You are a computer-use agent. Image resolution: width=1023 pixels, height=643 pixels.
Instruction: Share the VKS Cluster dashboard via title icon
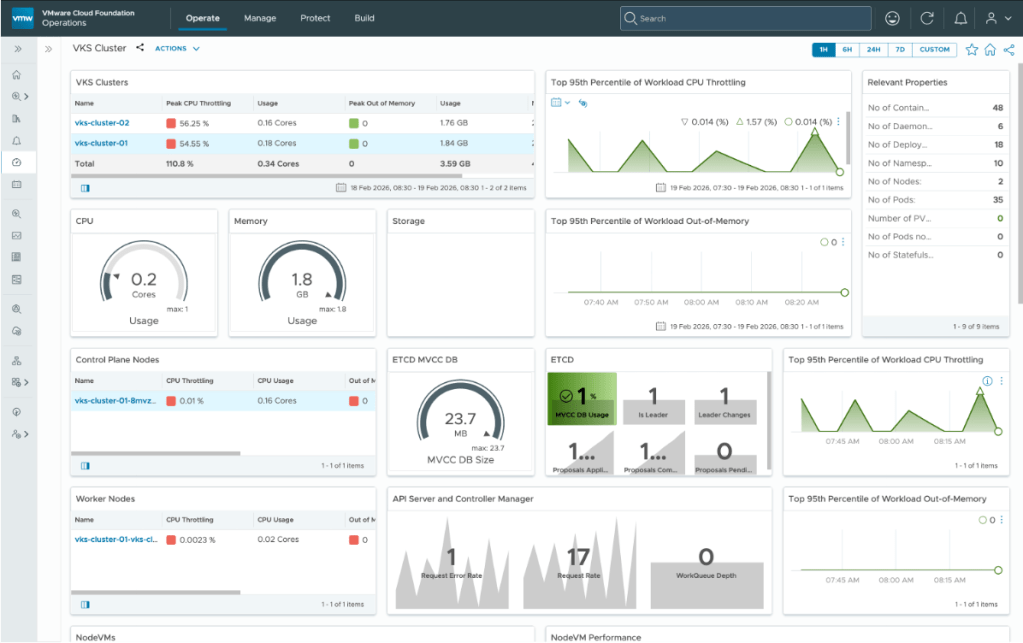(x=140, y=48)
